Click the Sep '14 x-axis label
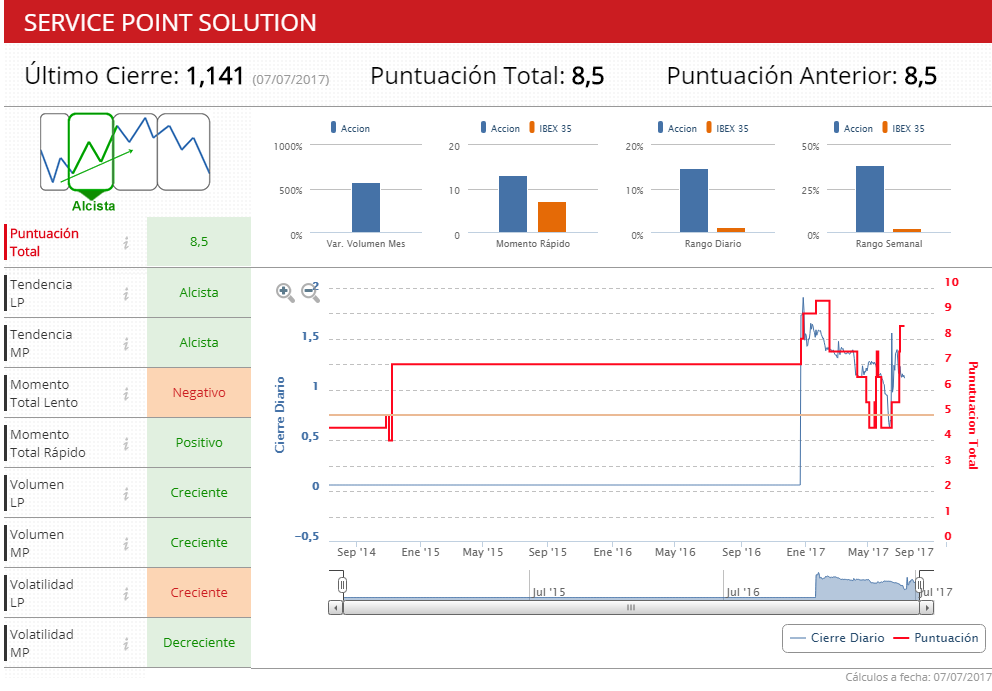 [x=356, y=552]
